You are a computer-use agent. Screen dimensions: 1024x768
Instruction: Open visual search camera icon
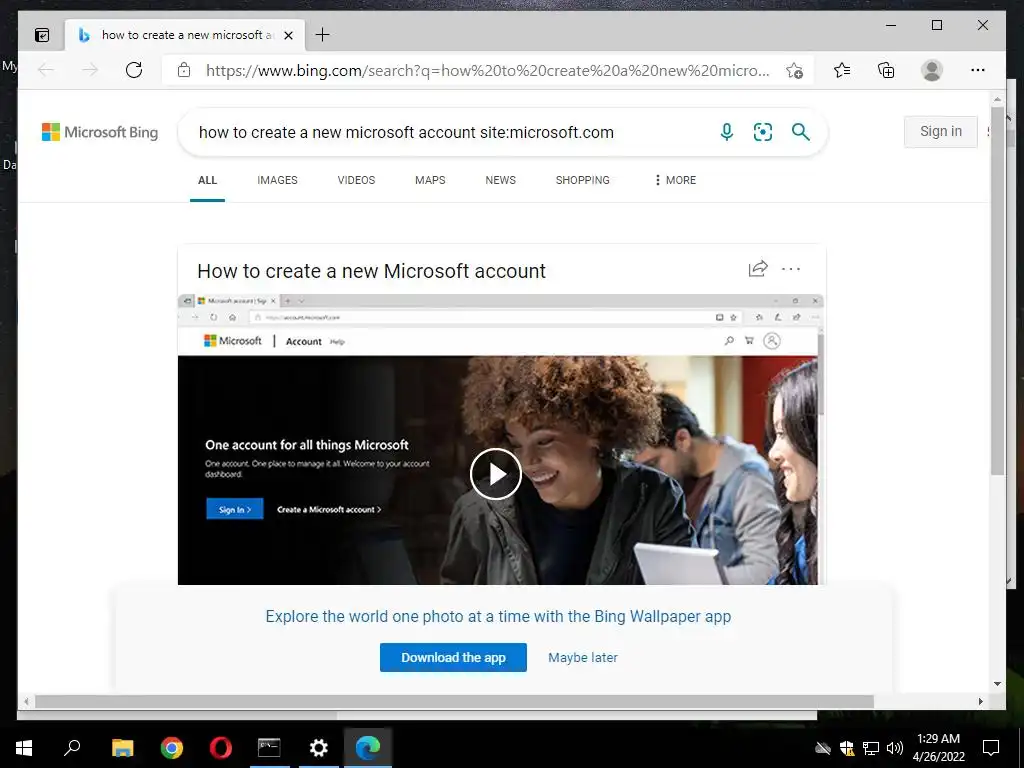(x=763, y=132)
